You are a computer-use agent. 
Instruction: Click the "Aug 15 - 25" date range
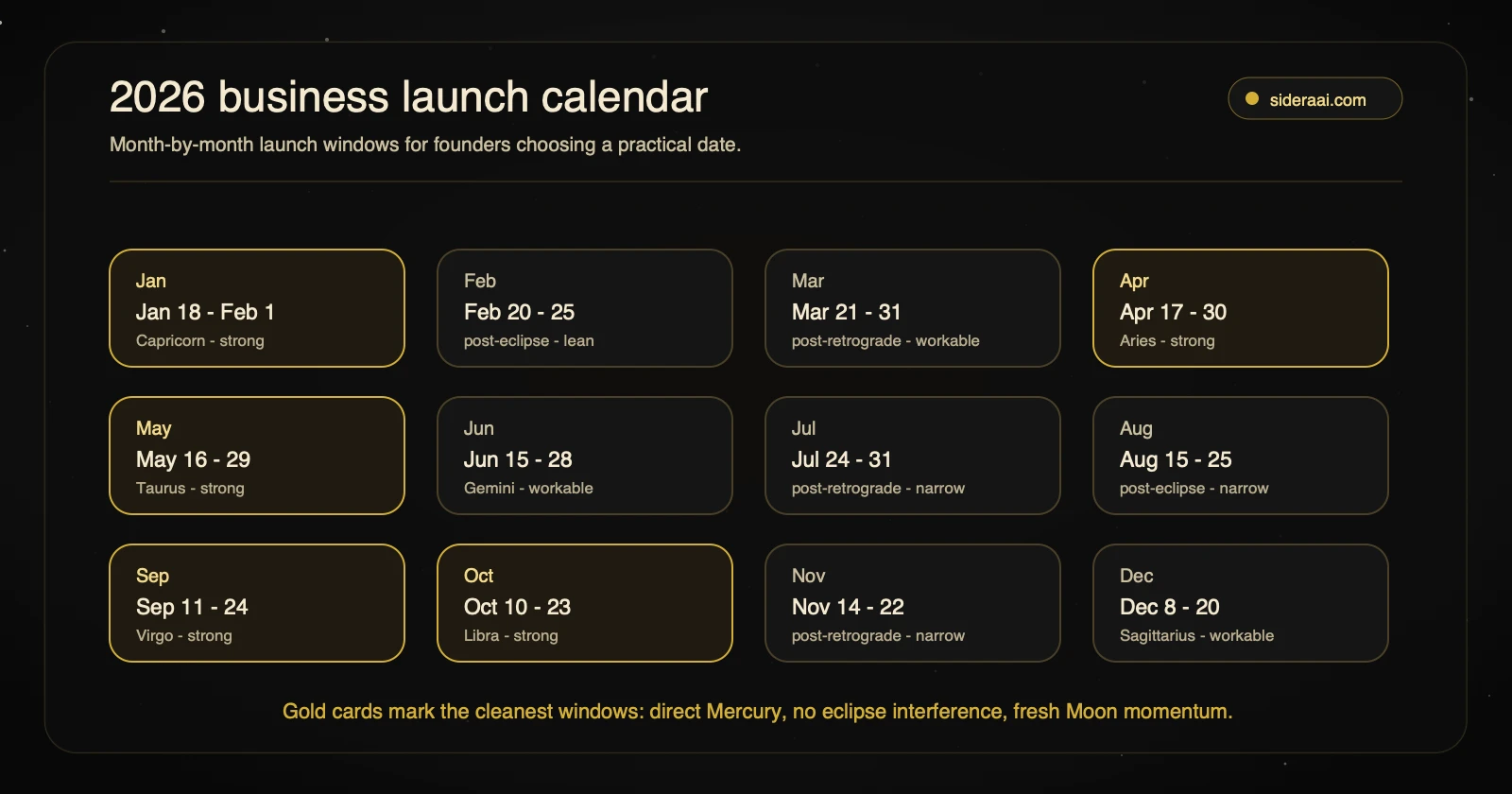pos(1176,459)
